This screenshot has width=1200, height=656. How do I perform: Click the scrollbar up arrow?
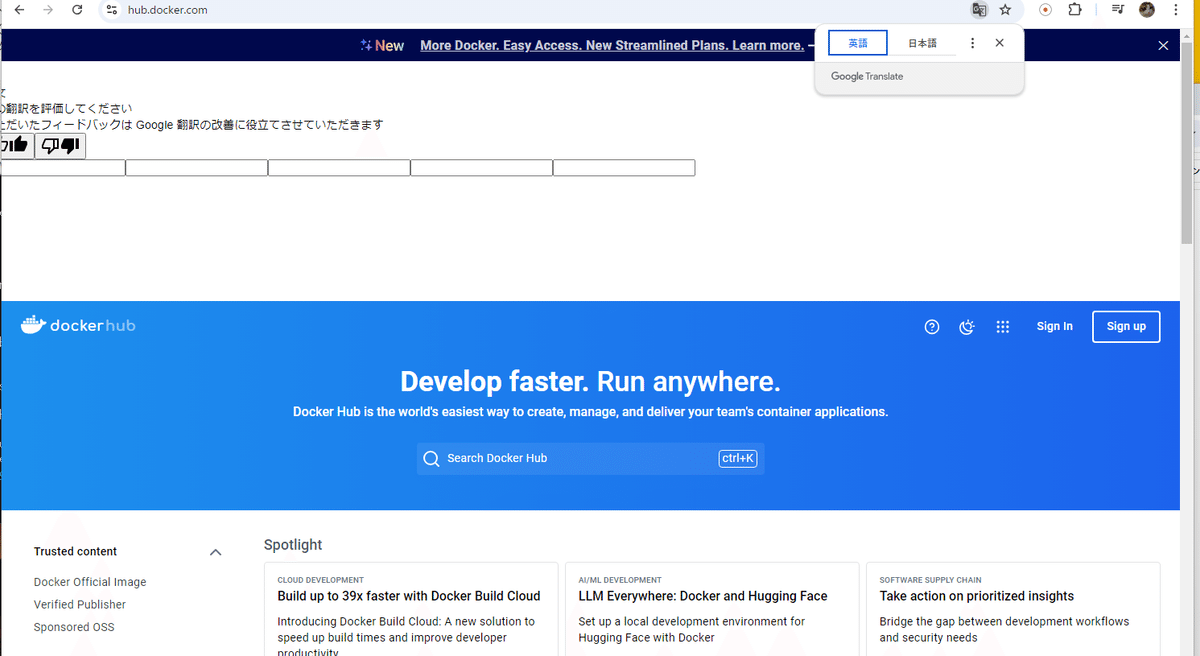click(1188, 35)
